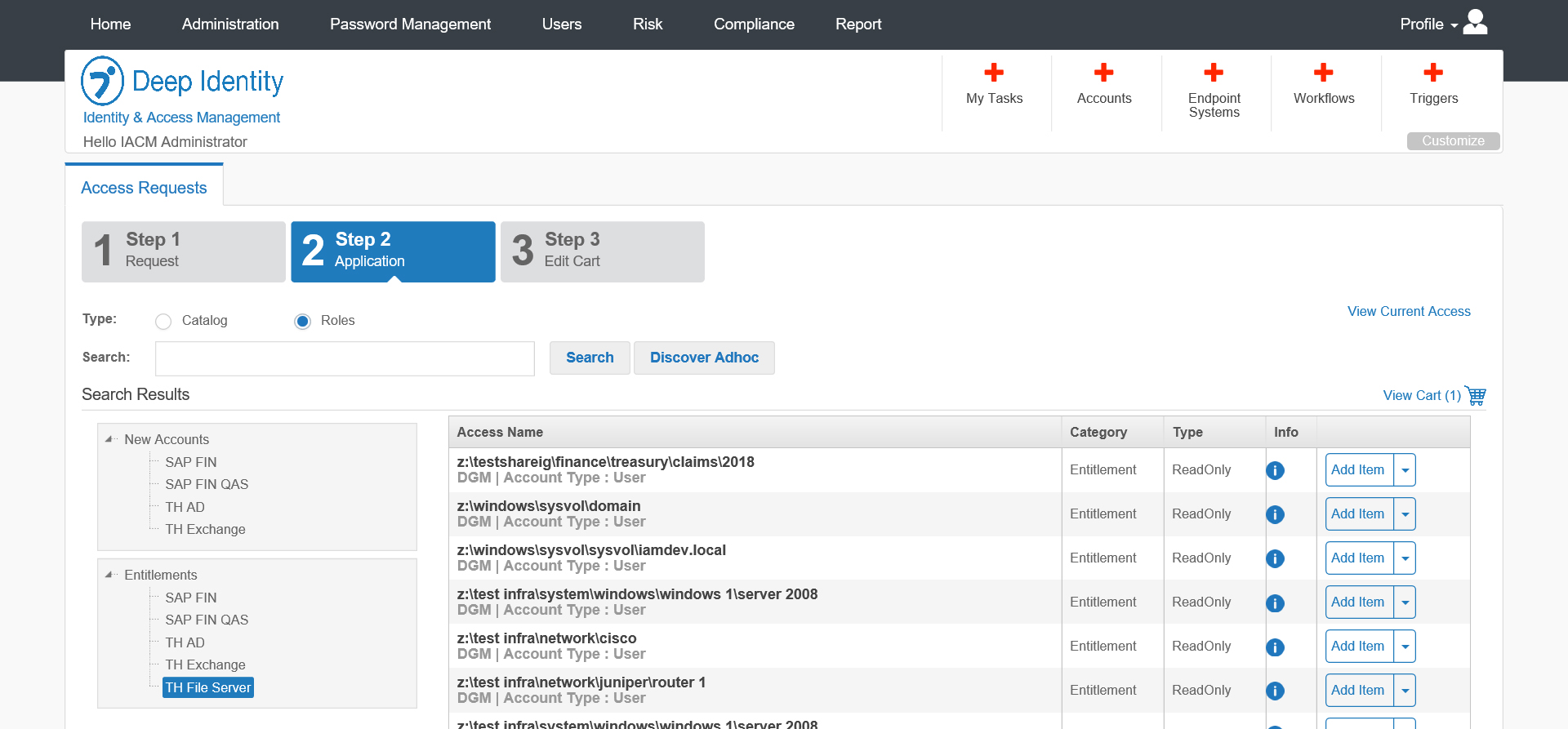Show info for z:\windows\sysvol\domain entitlement

pos(1275,514)
